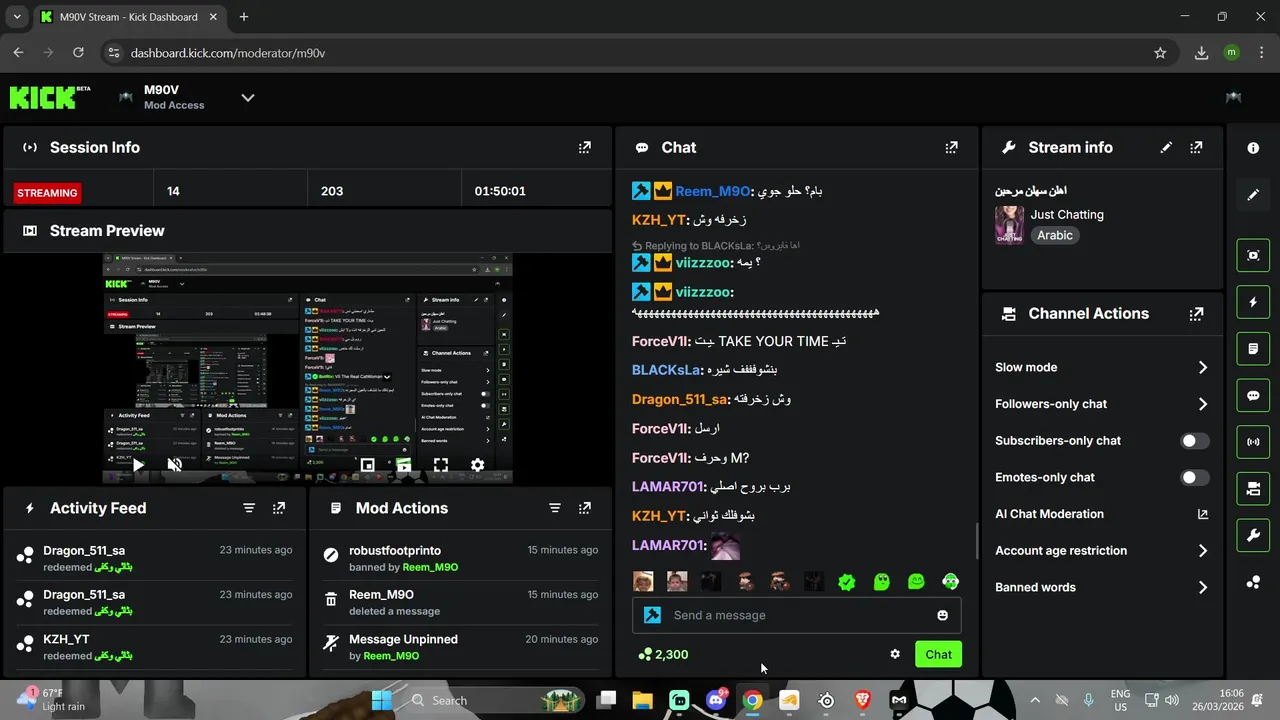The height and width of the screenshot is (720, 1280).
Task: Open emoji picker in message box
Action: (x=942, y=615)
